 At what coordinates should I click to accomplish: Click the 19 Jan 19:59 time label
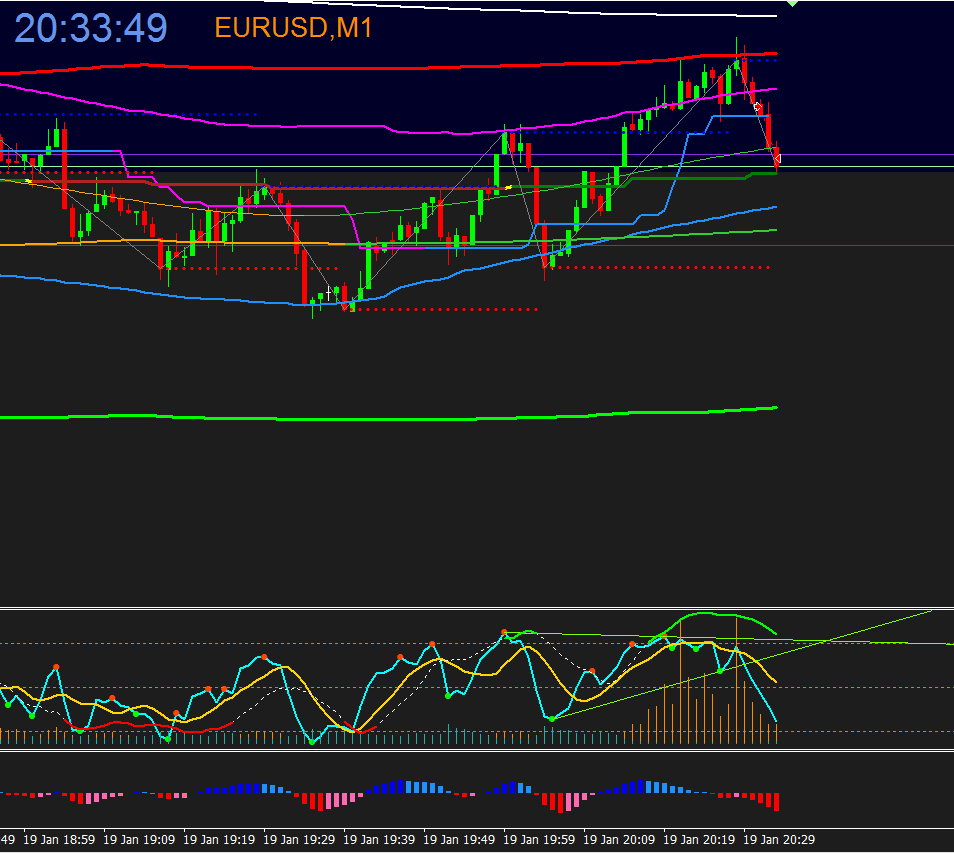[x=539, y=840]
